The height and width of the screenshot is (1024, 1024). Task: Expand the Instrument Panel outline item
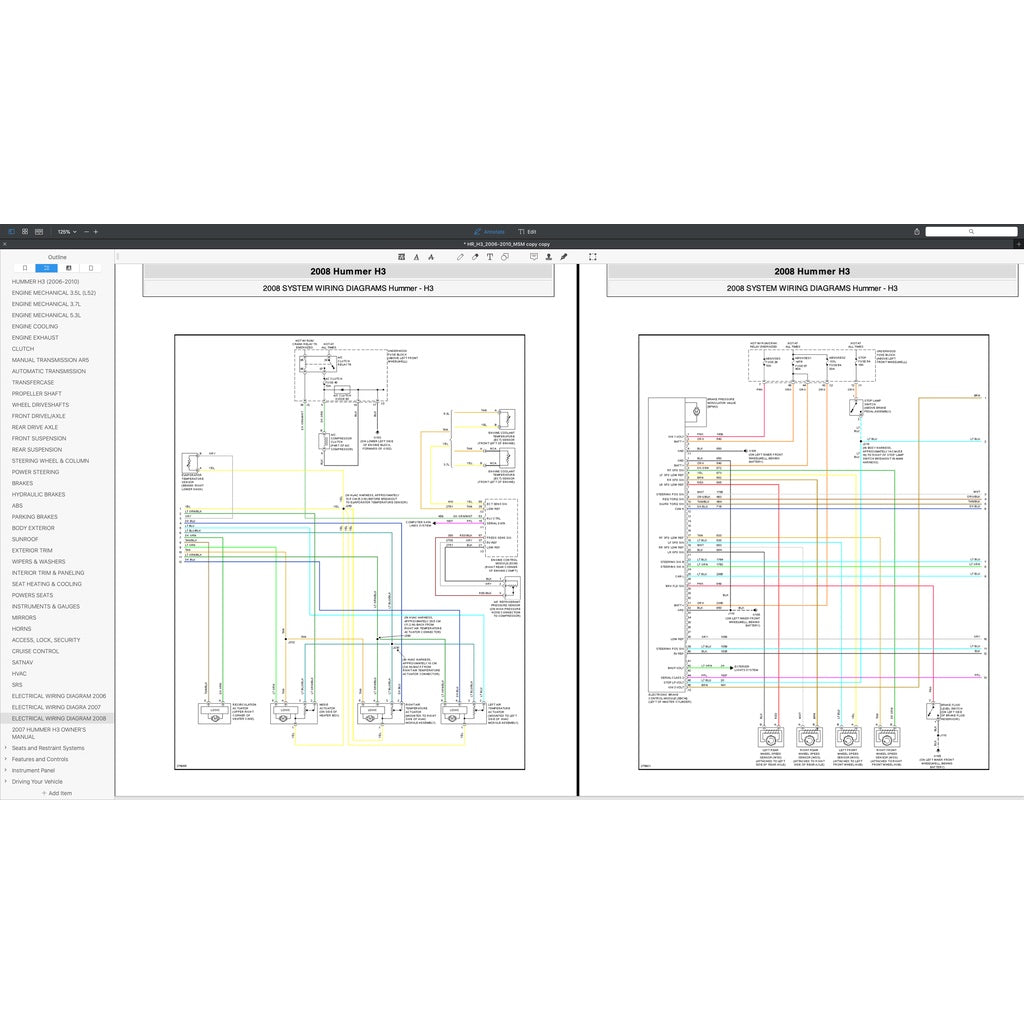[5, 771]
